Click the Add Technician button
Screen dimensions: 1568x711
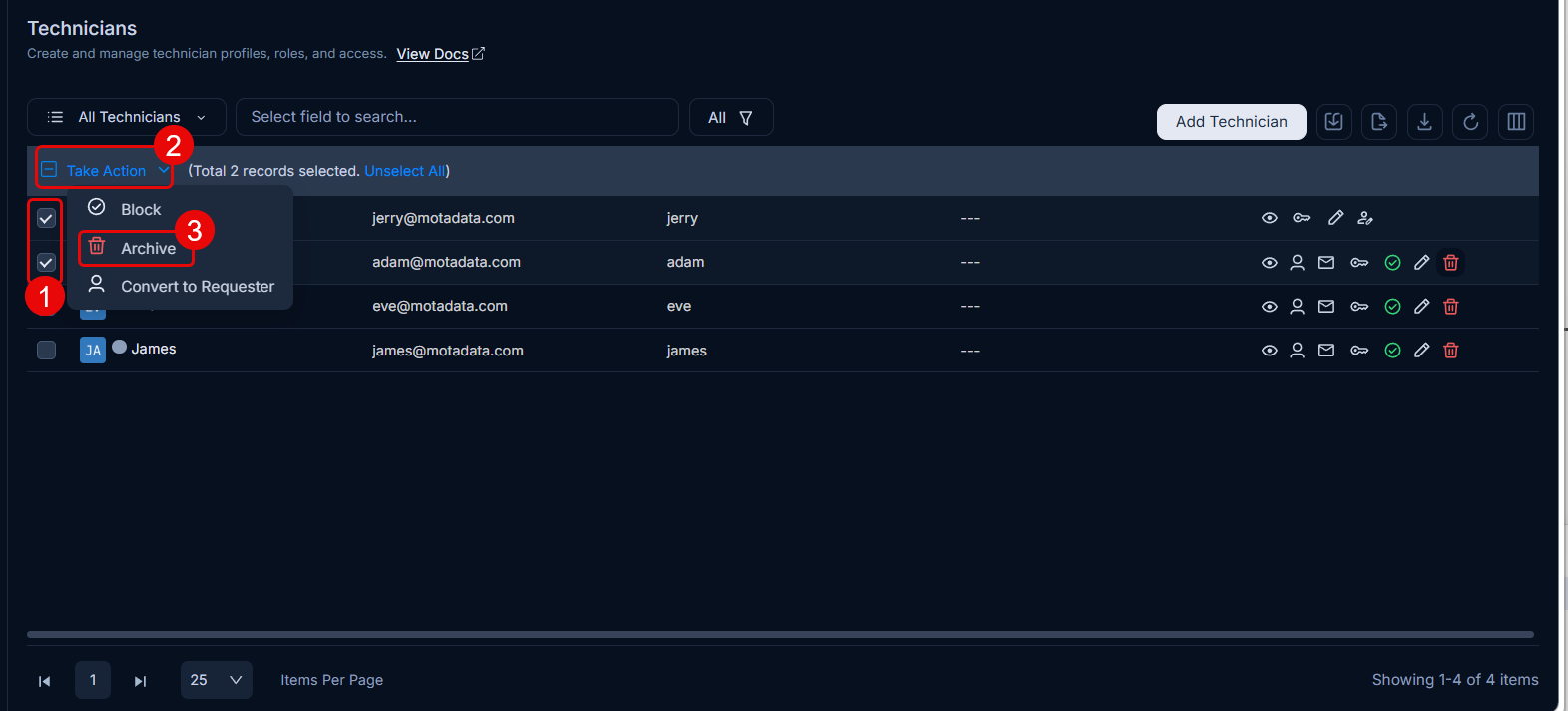click(x=1232, y=122)
